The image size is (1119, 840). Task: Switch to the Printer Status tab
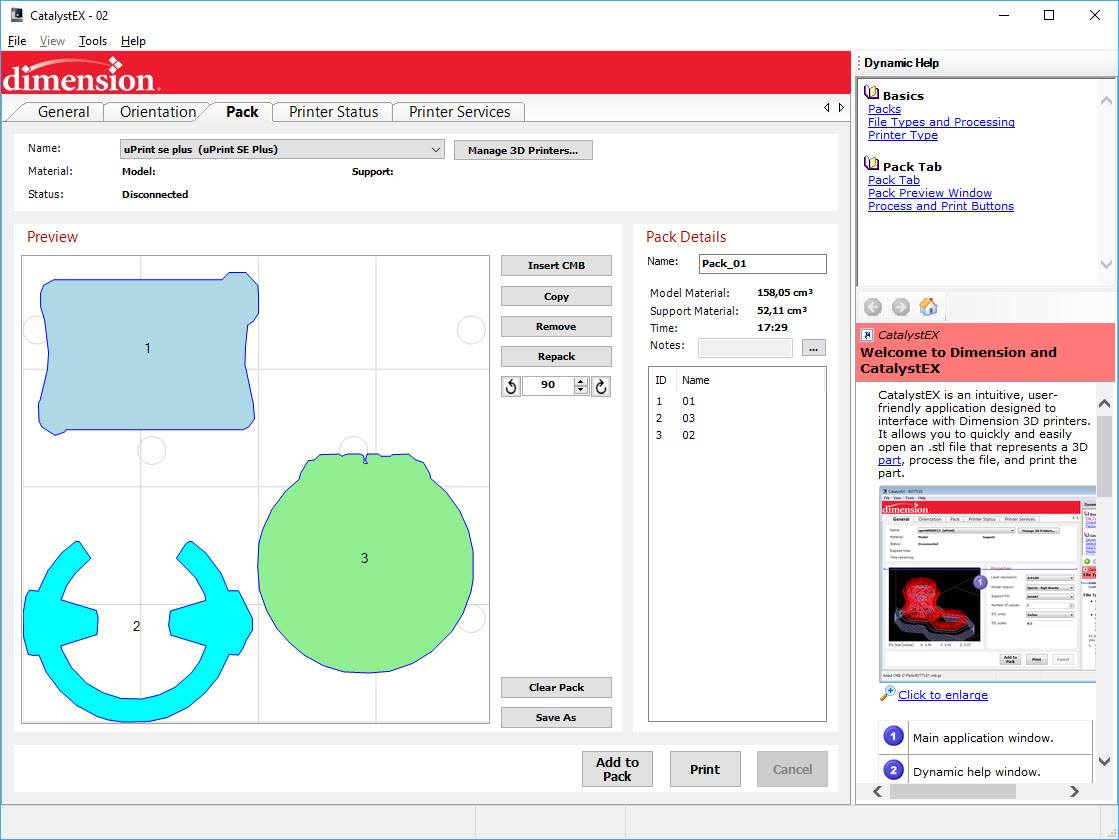point(333,112)
